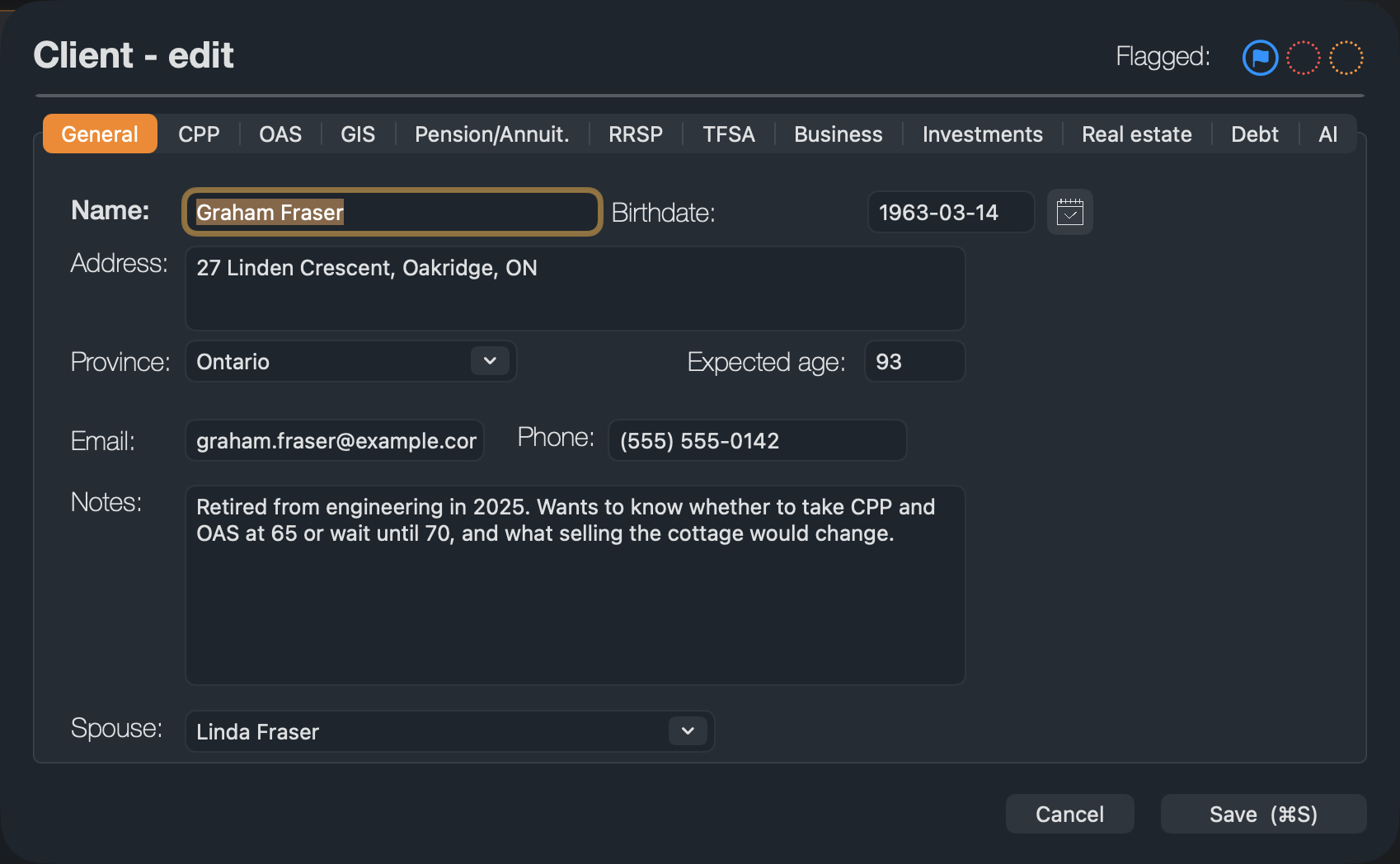Select the General tab

pyautogui.click(x=100, y=134)
